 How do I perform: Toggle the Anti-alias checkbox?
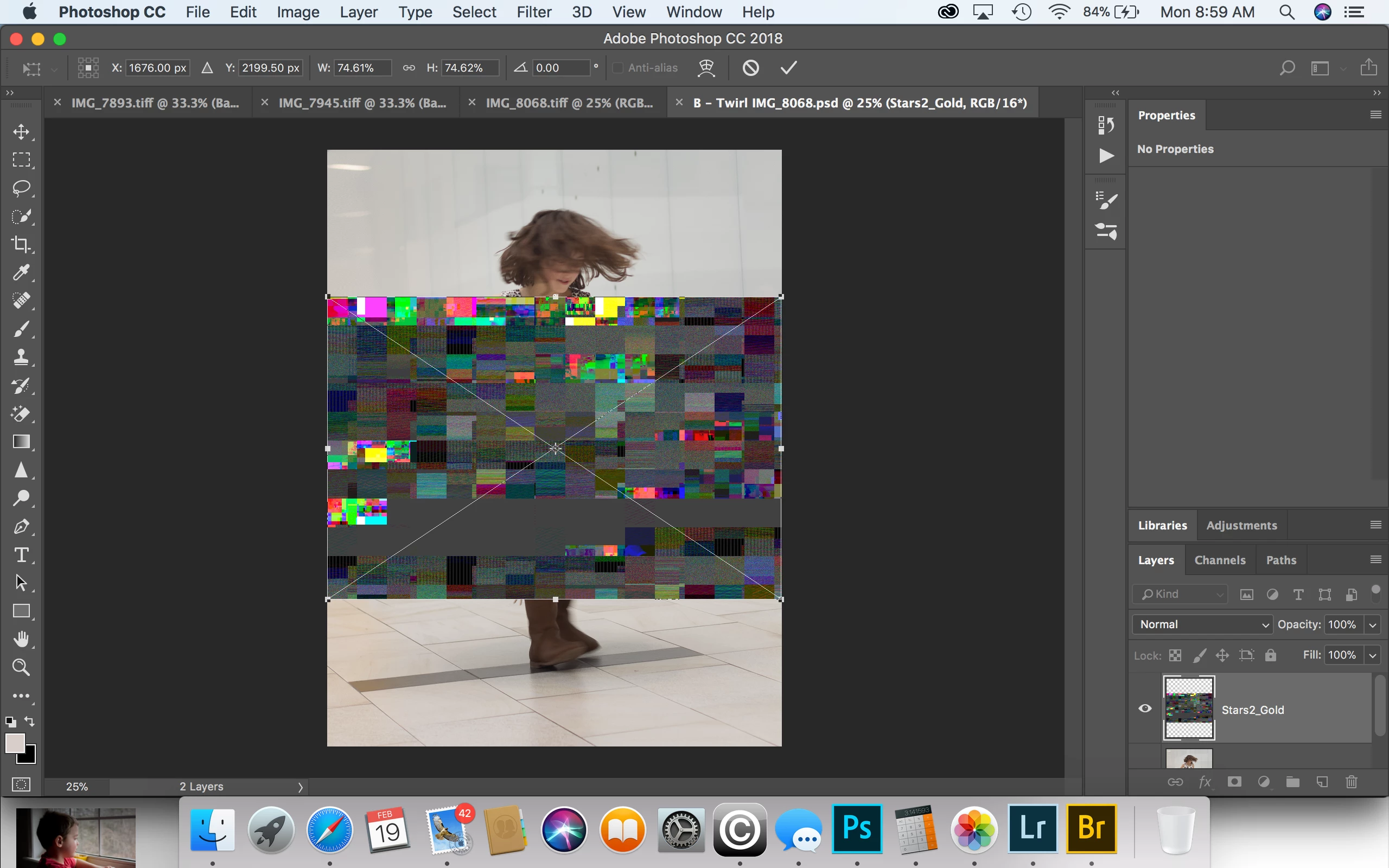[x=618, y=68]
